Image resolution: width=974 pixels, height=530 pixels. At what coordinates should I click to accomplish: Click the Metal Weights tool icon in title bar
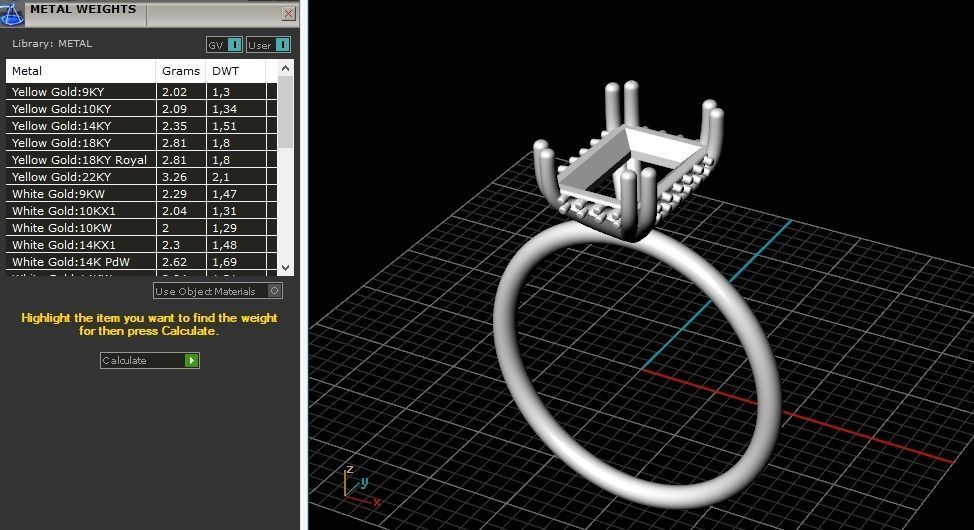pyautogui.click(x=11, y=13)
